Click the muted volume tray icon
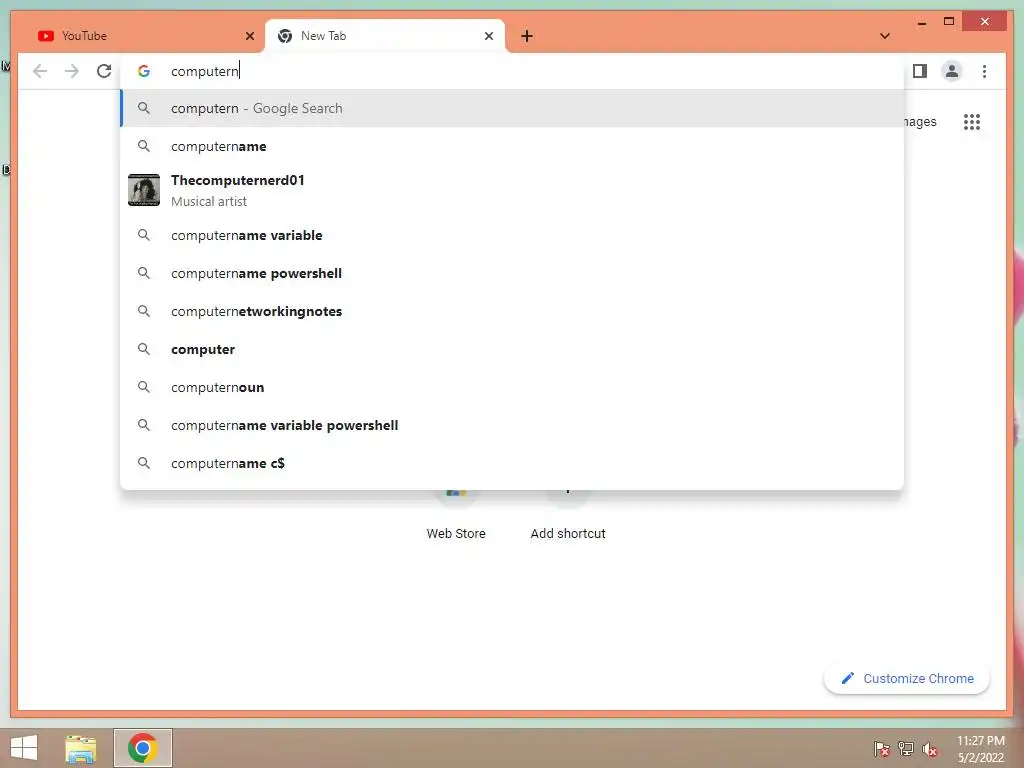Image resolution: width=1024 pixels, height=768 pixels. click(930, 749)
